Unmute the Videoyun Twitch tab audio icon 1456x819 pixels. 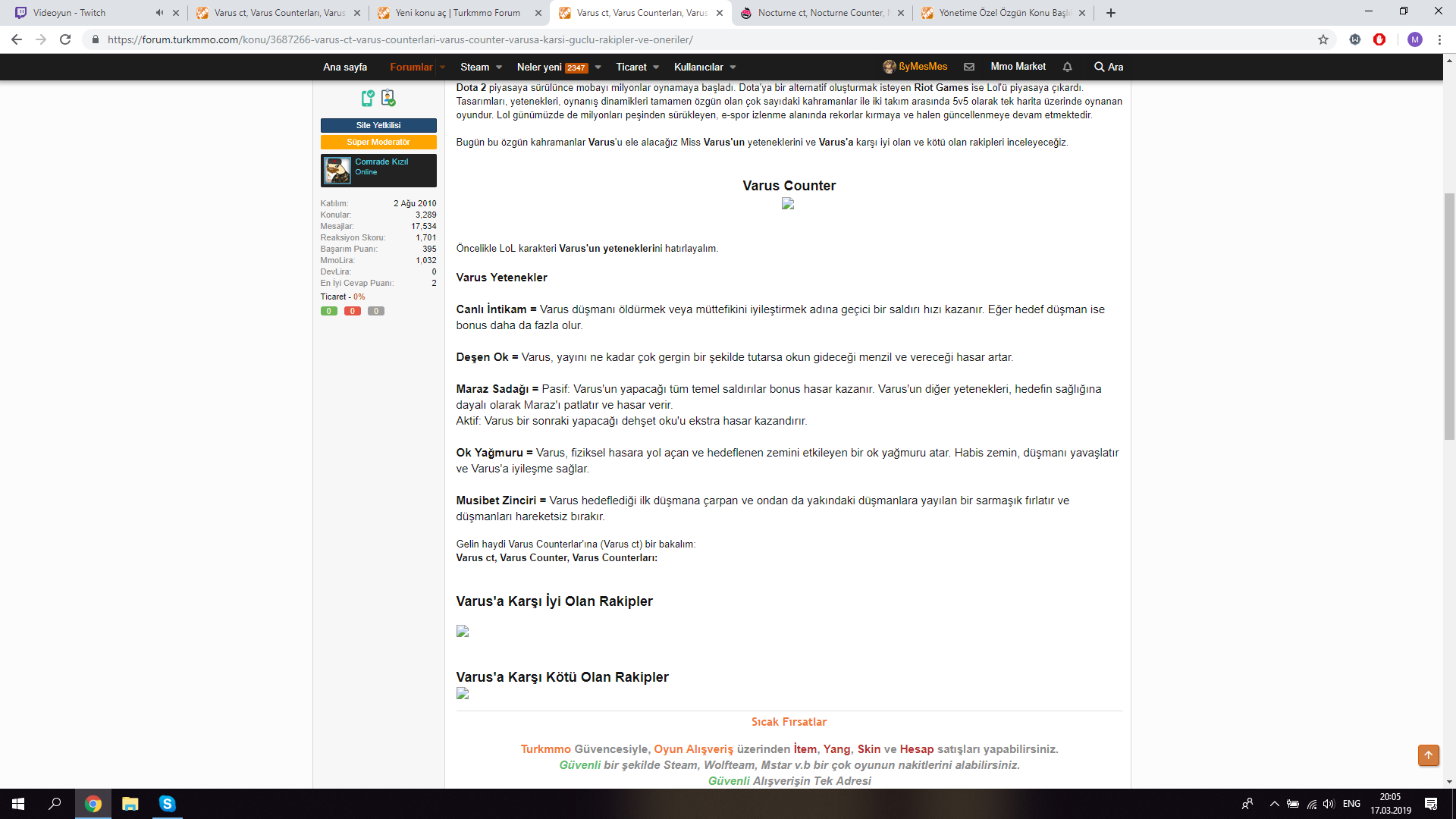click(159, 13)
